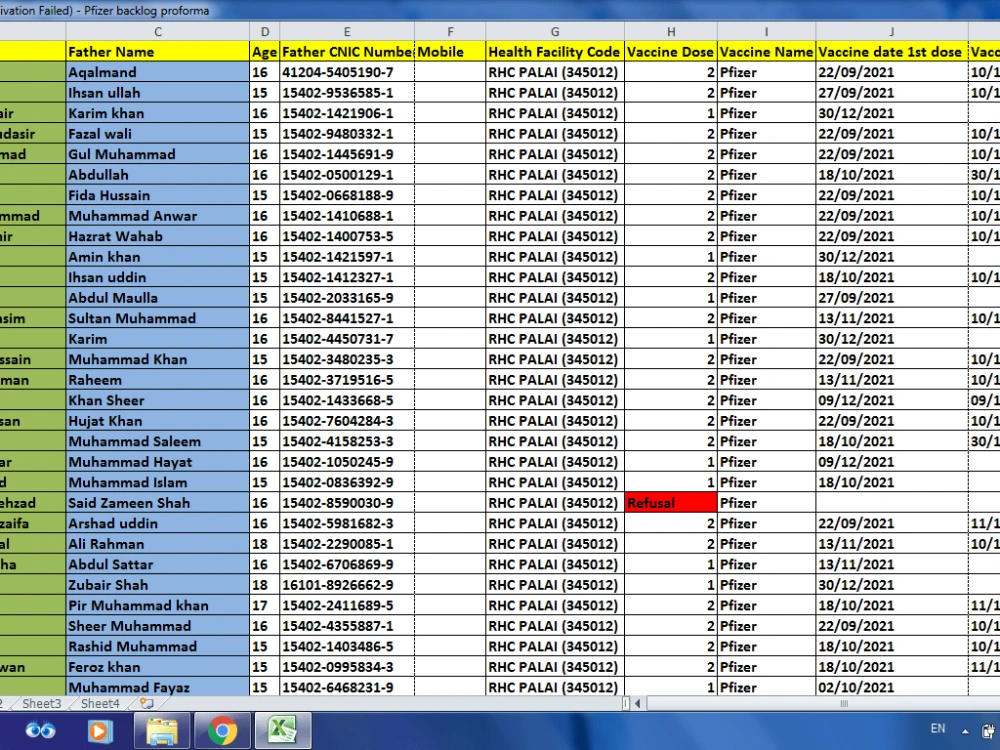Select the cell 'Gul Muhammad'
Screen dimensions: 1000x750
coord(158,154)
